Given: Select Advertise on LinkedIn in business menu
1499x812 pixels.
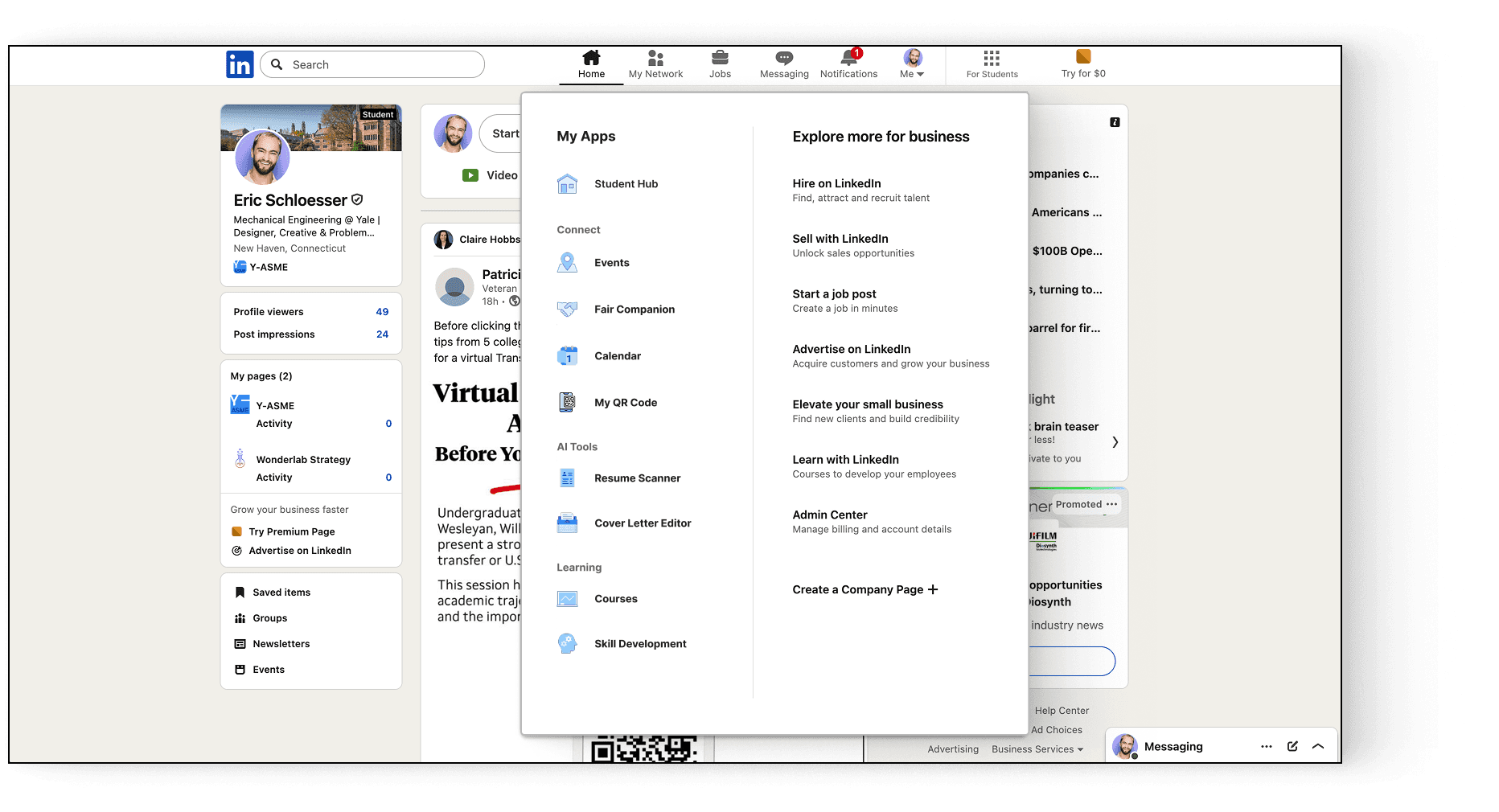Looking at the screenshot, I should pyautogui.click(x=852, y=349).
